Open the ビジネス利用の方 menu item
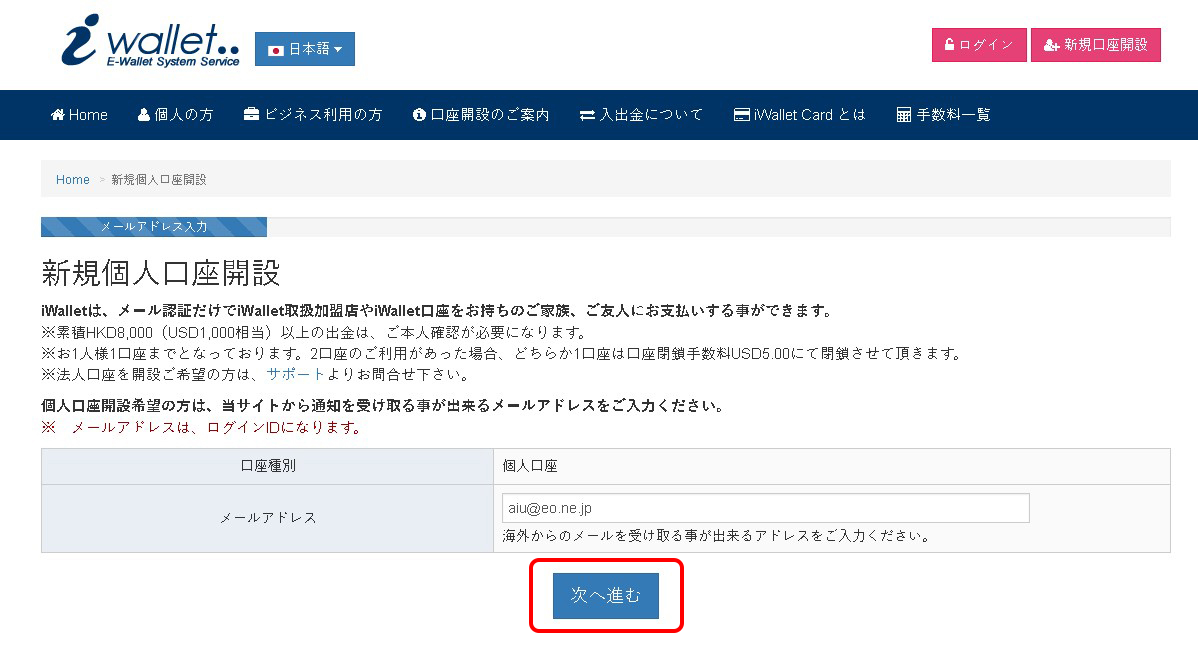 click(313, 115)
